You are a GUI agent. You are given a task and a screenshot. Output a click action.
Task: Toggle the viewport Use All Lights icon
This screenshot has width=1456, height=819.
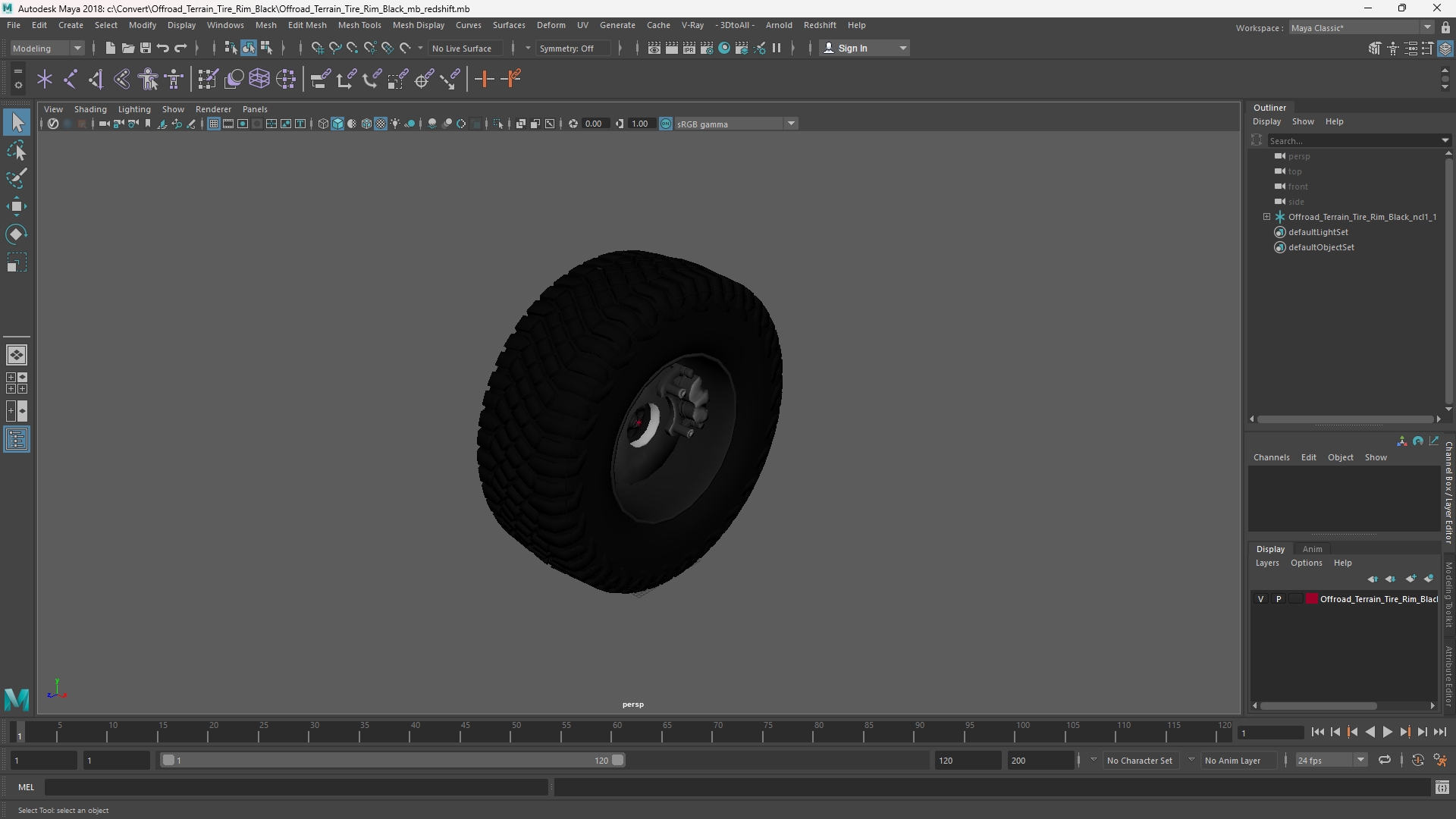pos(395,124)
